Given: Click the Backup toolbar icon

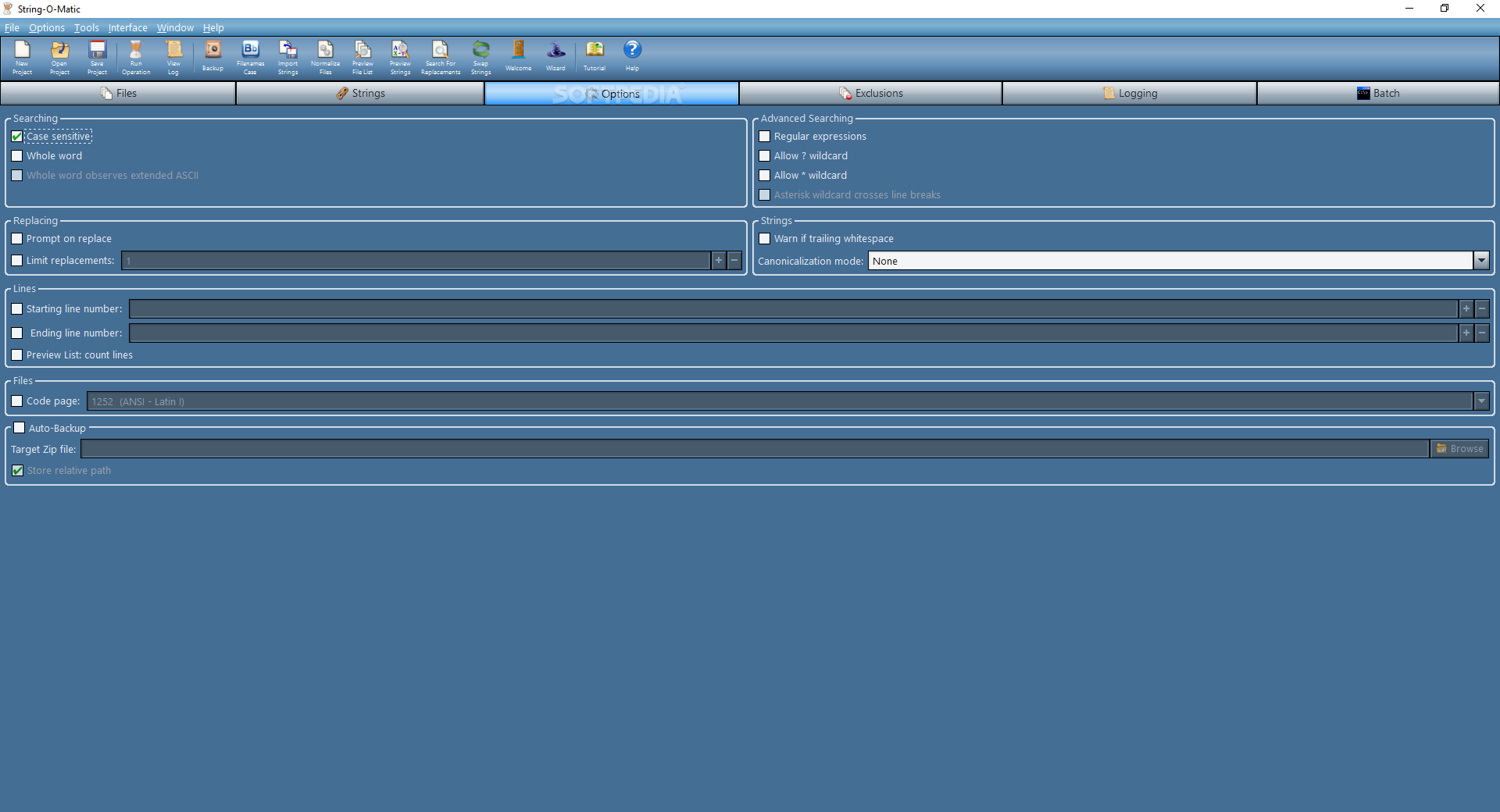Looking at the screenshot, I should point(212,58).
